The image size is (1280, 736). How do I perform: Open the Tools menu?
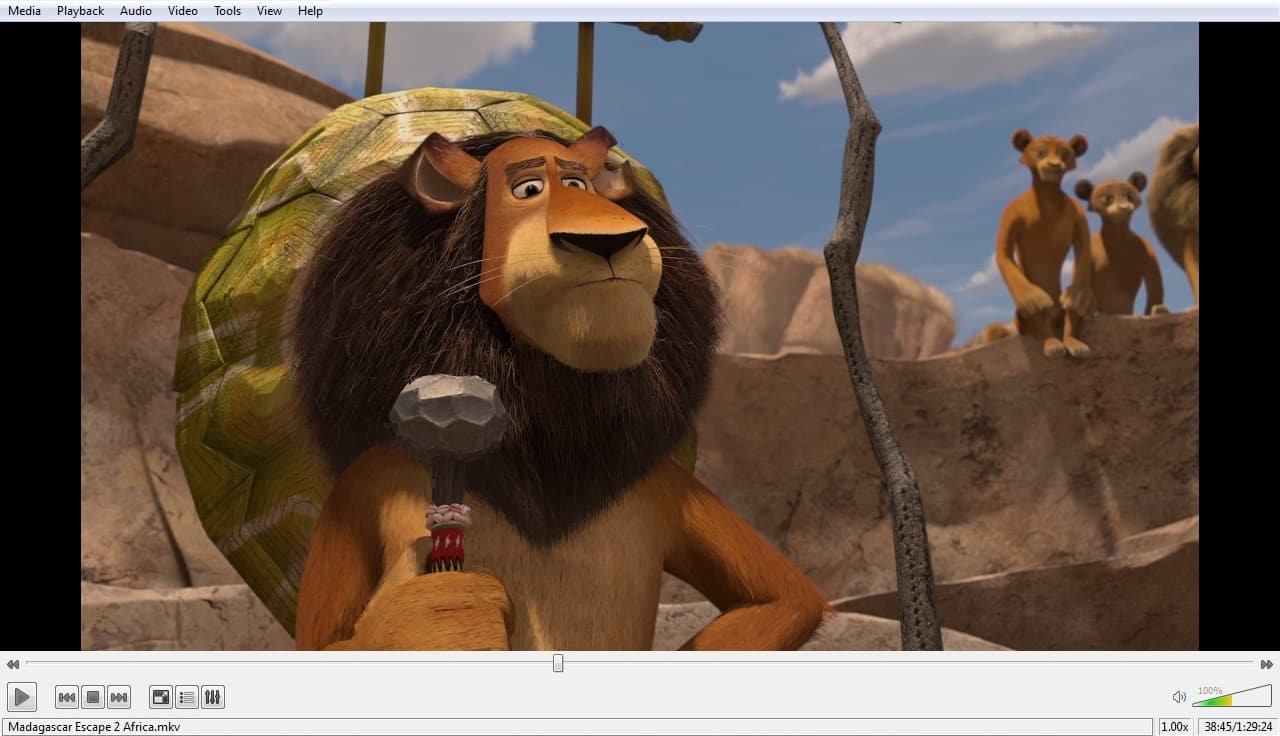(x=228, y=10)
